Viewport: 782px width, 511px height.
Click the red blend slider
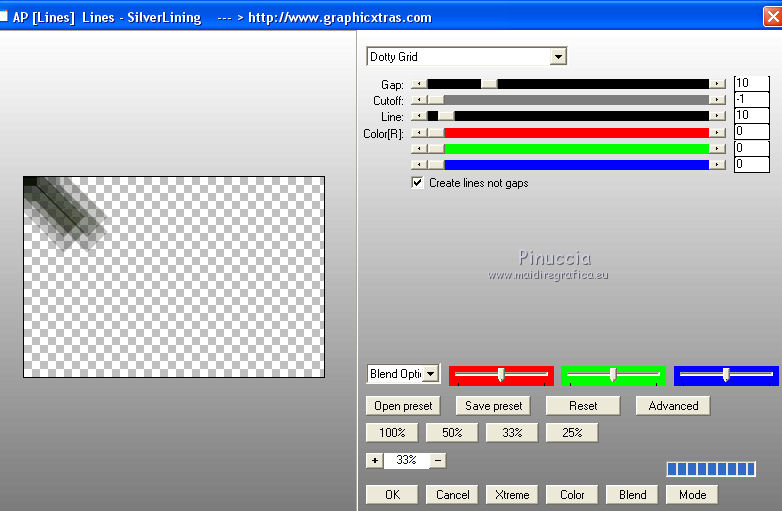[501, 375]
